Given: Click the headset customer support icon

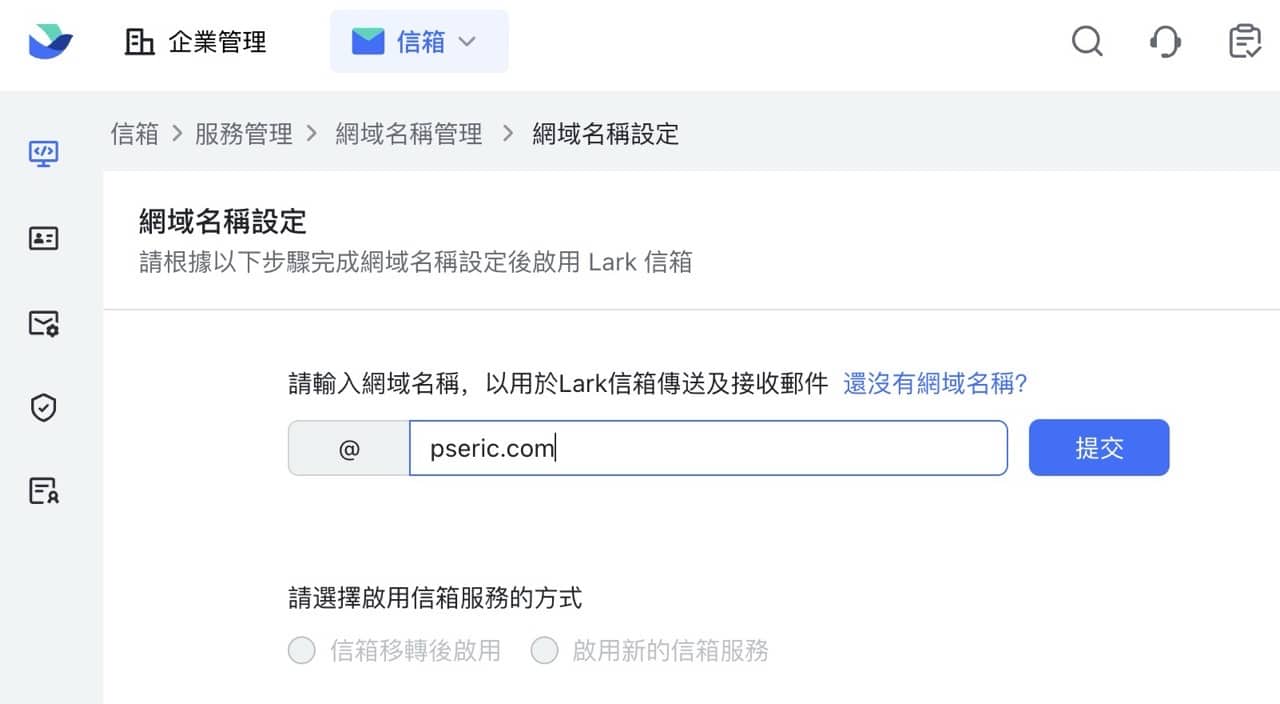Looking at the screenshot, I should [x=1165, y=42].
